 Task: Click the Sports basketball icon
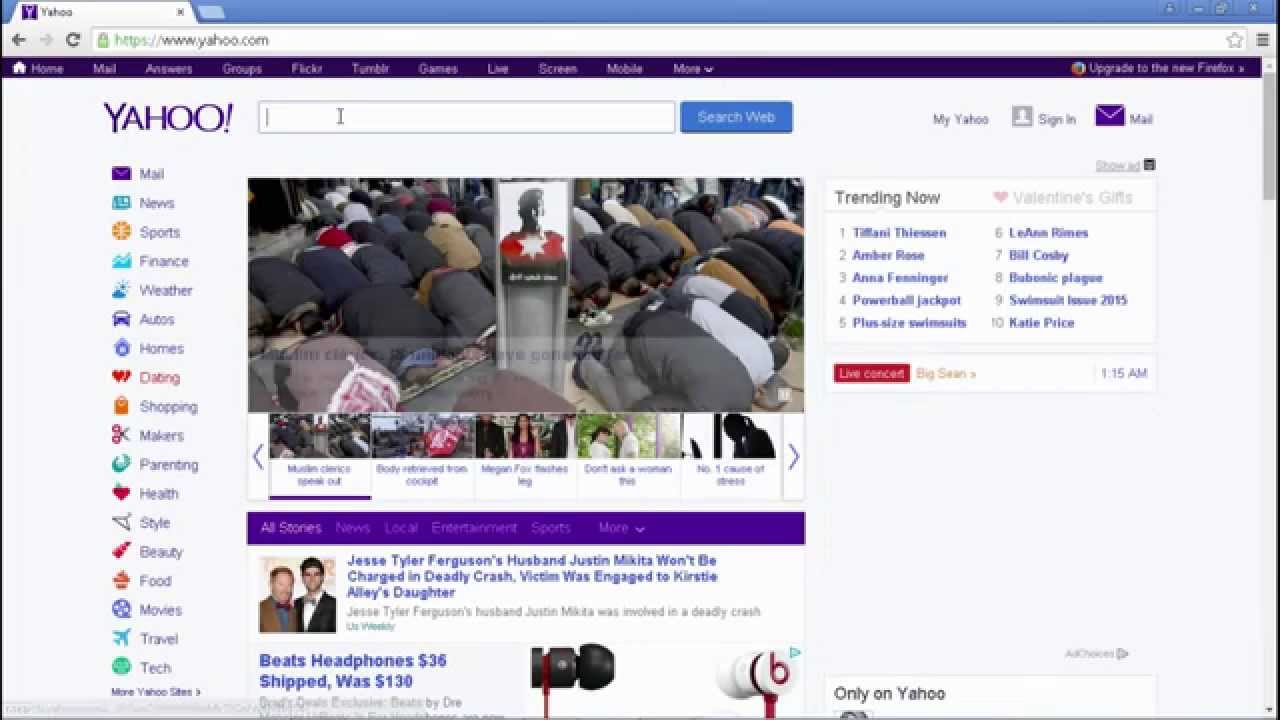tap(121, 232)
